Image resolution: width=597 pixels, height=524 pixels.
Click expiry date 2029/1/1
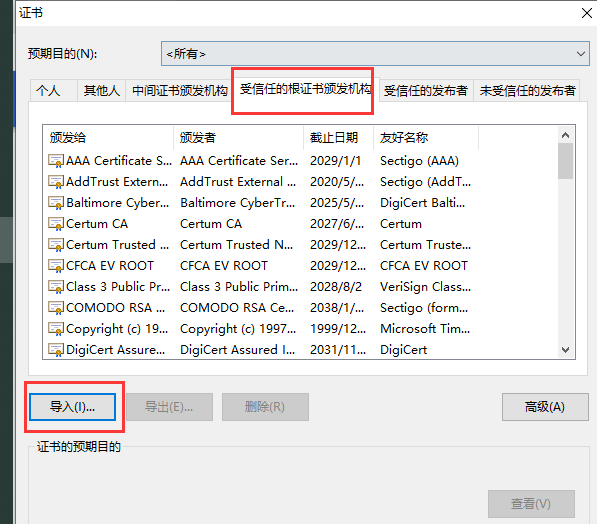(x=335, y=161)
